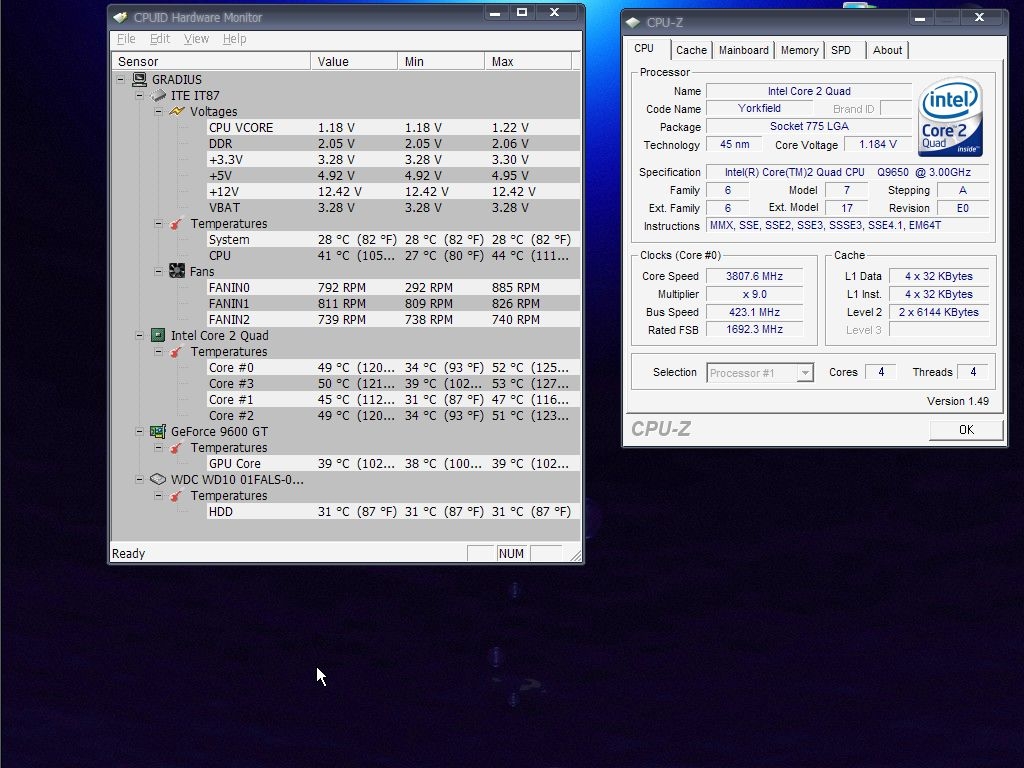Select the System temperature row
The image size is (1024, 768).
point(392,240)
